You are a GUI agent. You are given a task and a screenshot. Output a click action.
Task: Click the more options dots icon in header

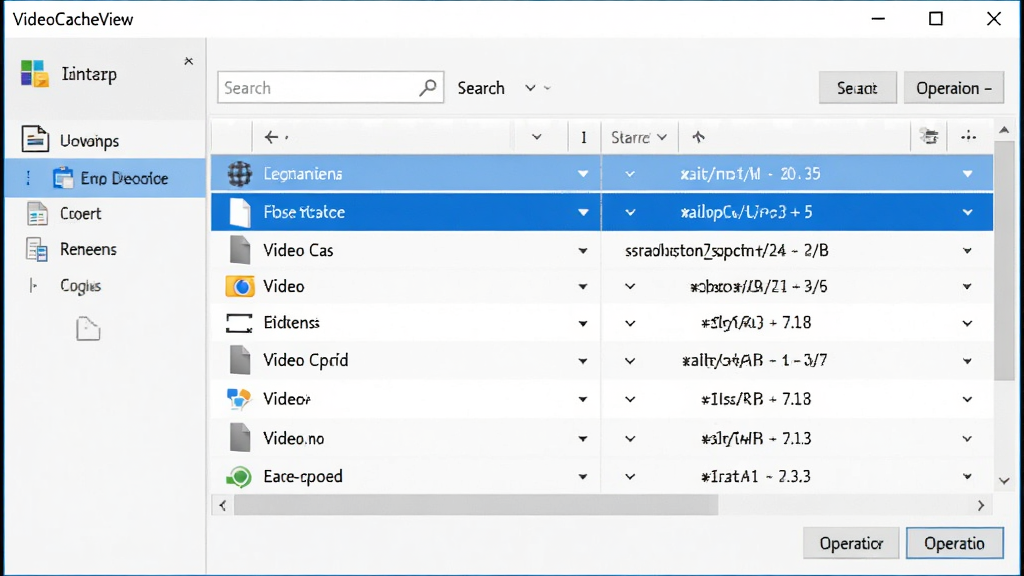968,136
